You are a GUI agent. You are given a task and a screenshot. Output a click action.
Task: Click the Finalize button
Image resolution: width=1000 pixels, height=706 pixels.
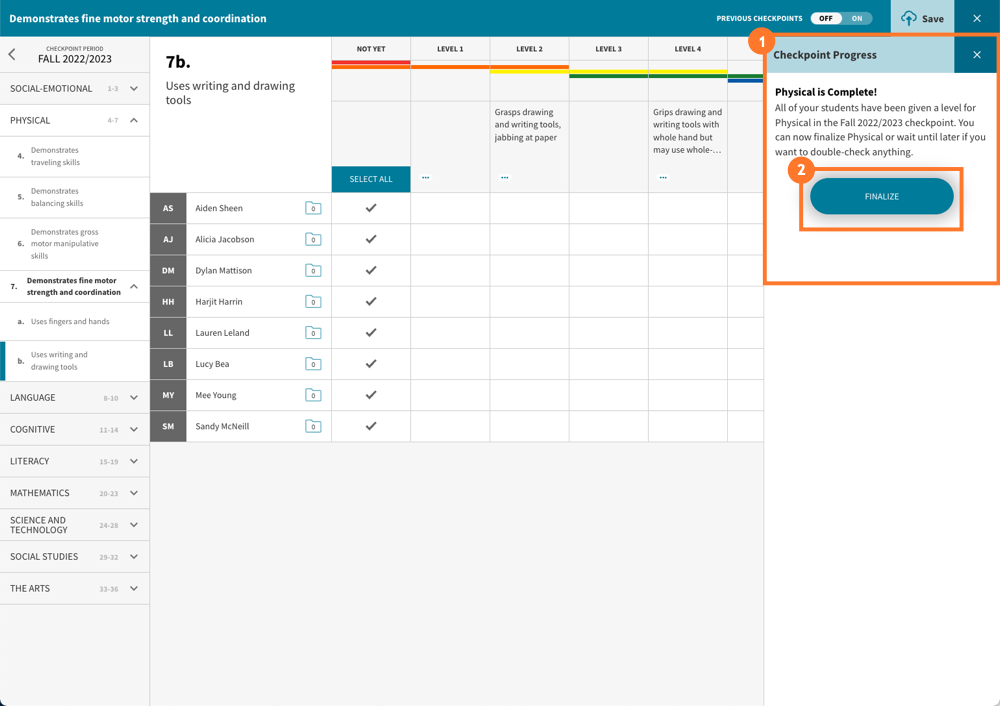881,197
